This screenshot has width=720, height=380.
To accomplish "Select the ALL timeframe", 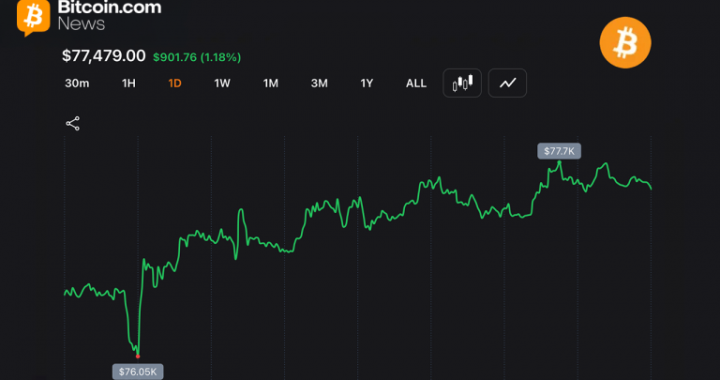I will click(x=416, y=84).
